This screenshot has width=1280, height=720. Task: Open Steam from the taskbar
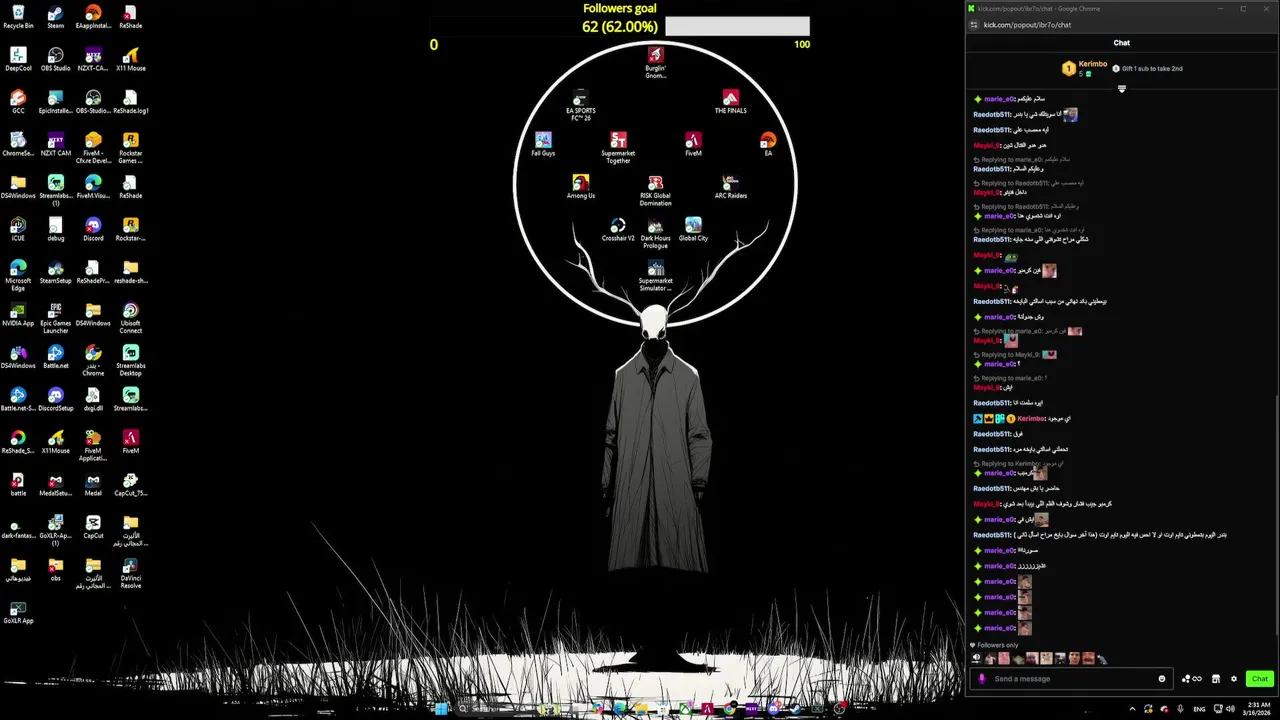[x=795, y=709]
